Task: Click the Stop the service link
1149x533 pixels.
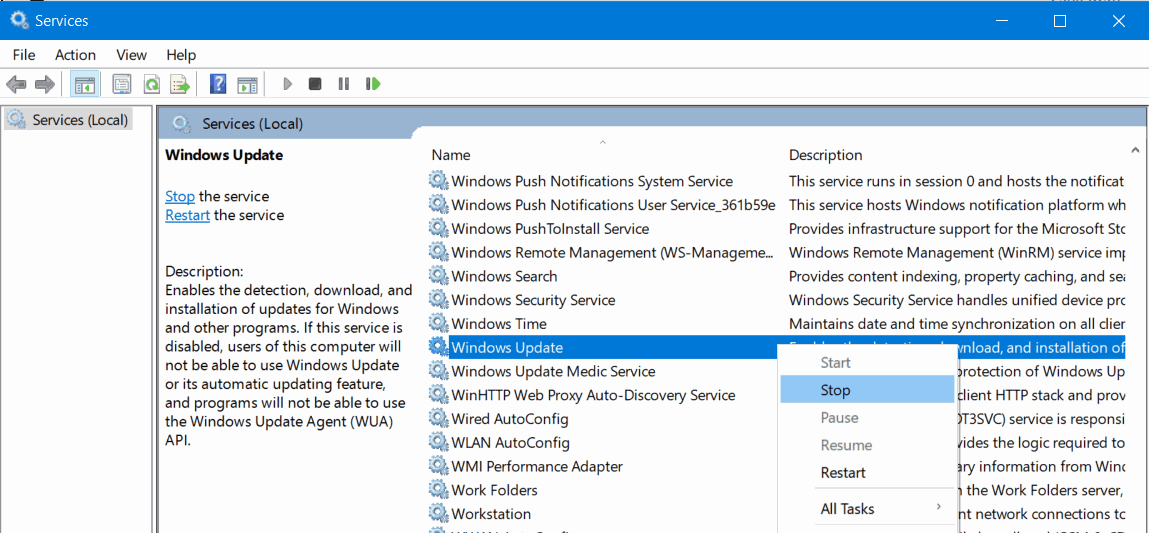Action: click(x=180, y=196)
